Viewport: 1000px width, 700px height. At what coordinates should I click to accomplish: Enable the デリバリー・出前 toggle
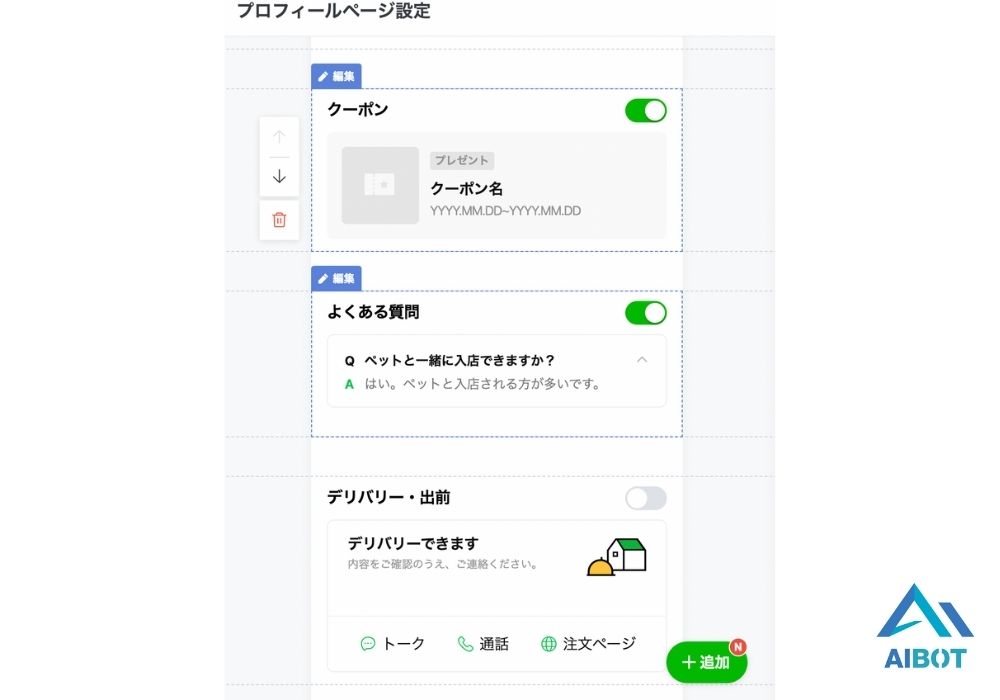(x=645, y=498)
